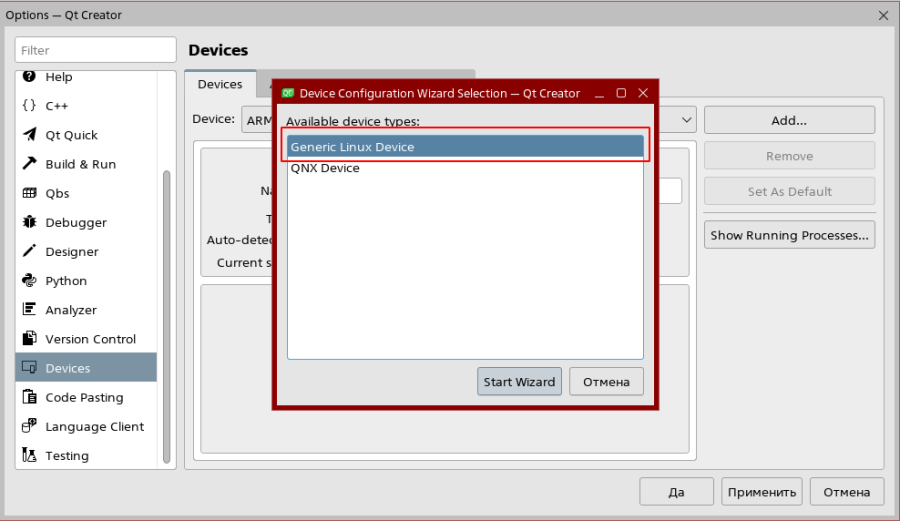Select Version Control category
Image resolution: width=900 pixels, height=521 pixels.
point(89,339)
